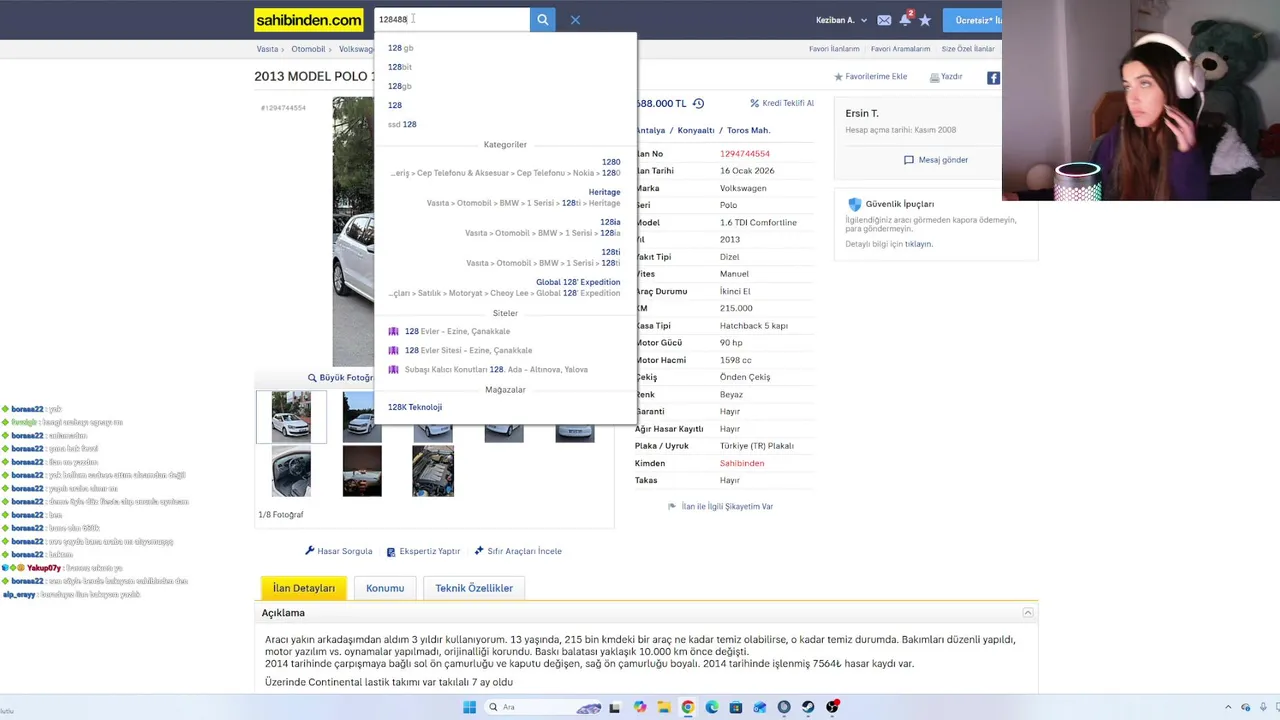Viewport: 1280px width, 720px height.
Task: Open File Explorer from the taskbar
Action: pos(664,707)
